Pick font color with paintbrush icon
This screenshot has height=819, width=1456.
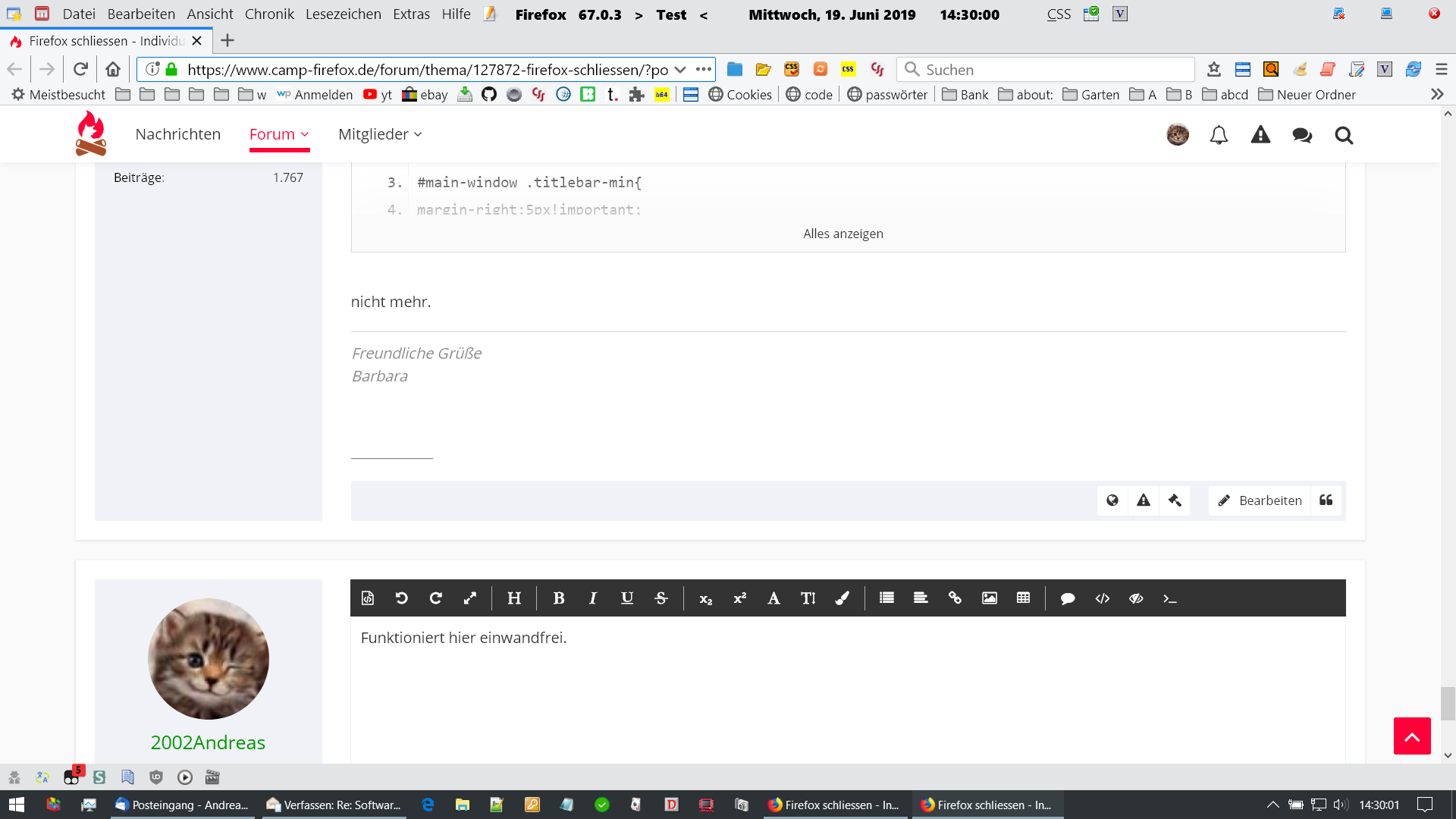(843, 598)
